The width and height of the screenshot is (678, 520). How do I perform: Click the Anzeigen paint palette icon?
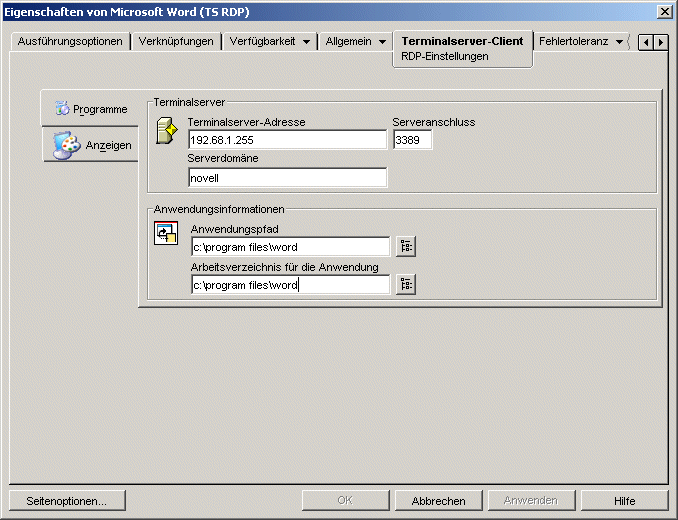67,145
